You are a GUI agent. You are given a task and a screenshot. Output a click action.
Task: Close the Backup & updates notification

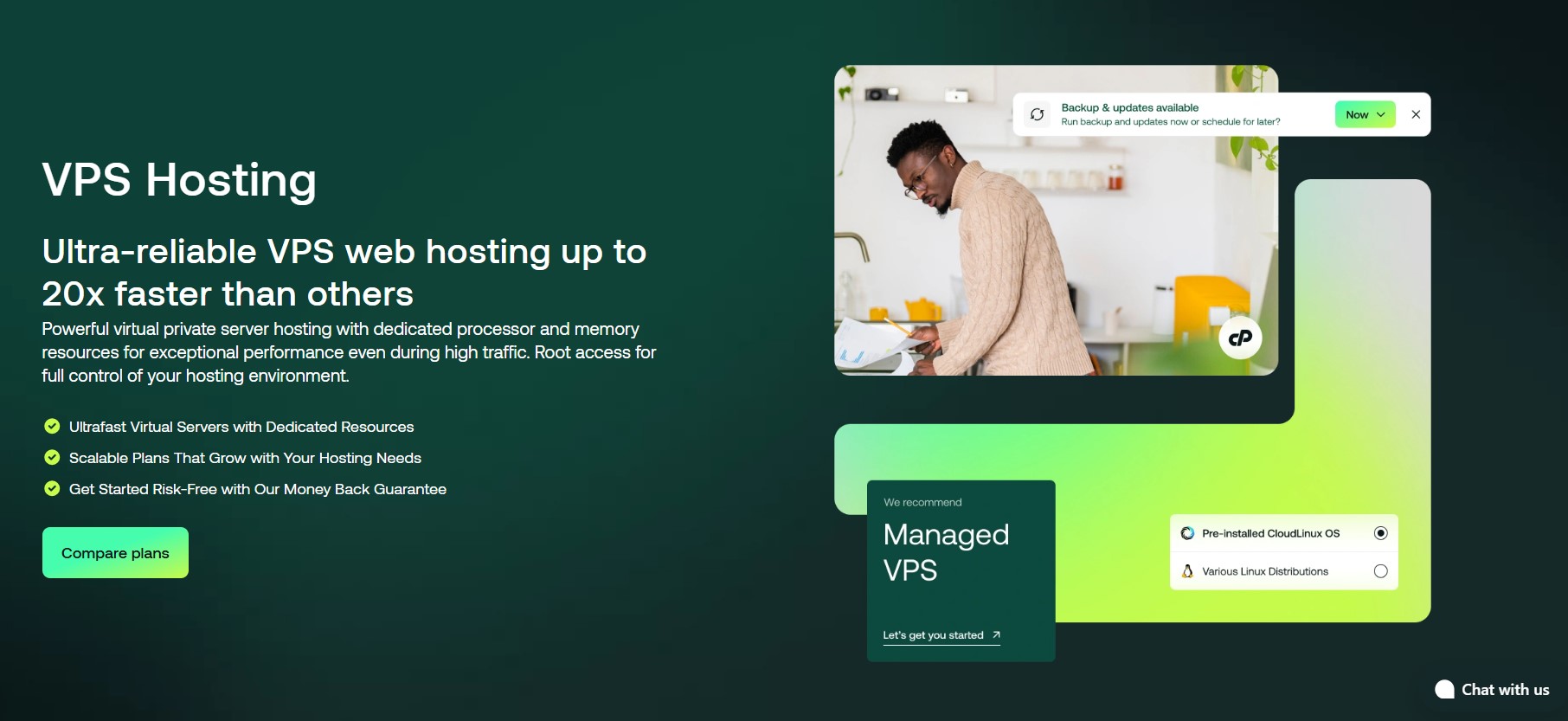coord(1416,114)
